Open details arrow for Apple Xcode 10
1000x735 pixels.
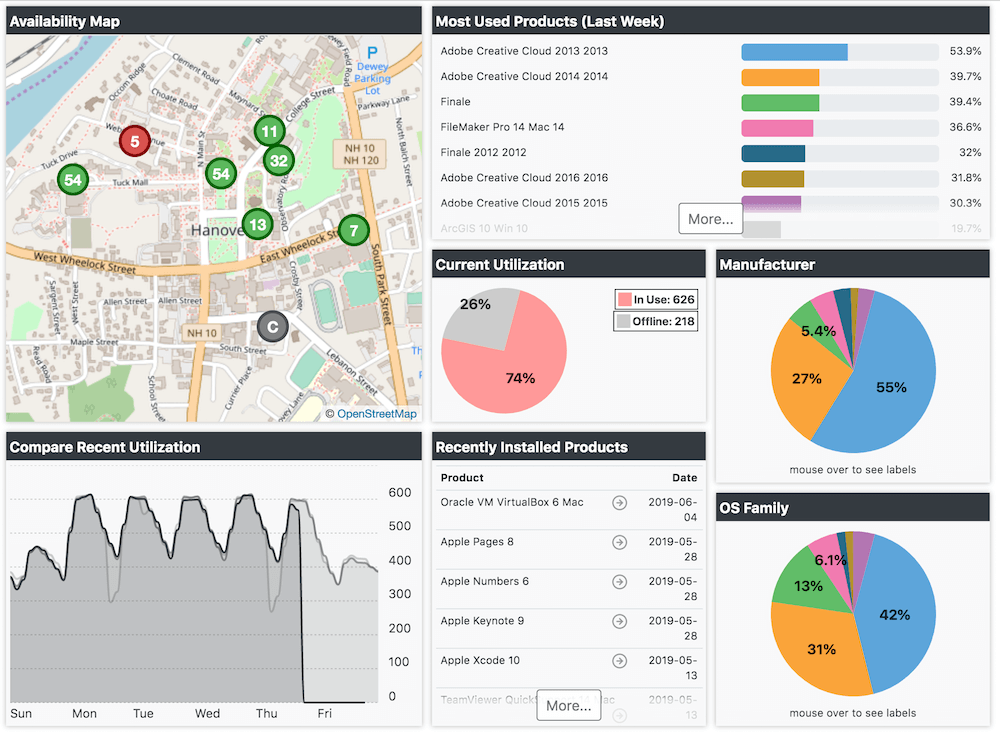point(619,661)
